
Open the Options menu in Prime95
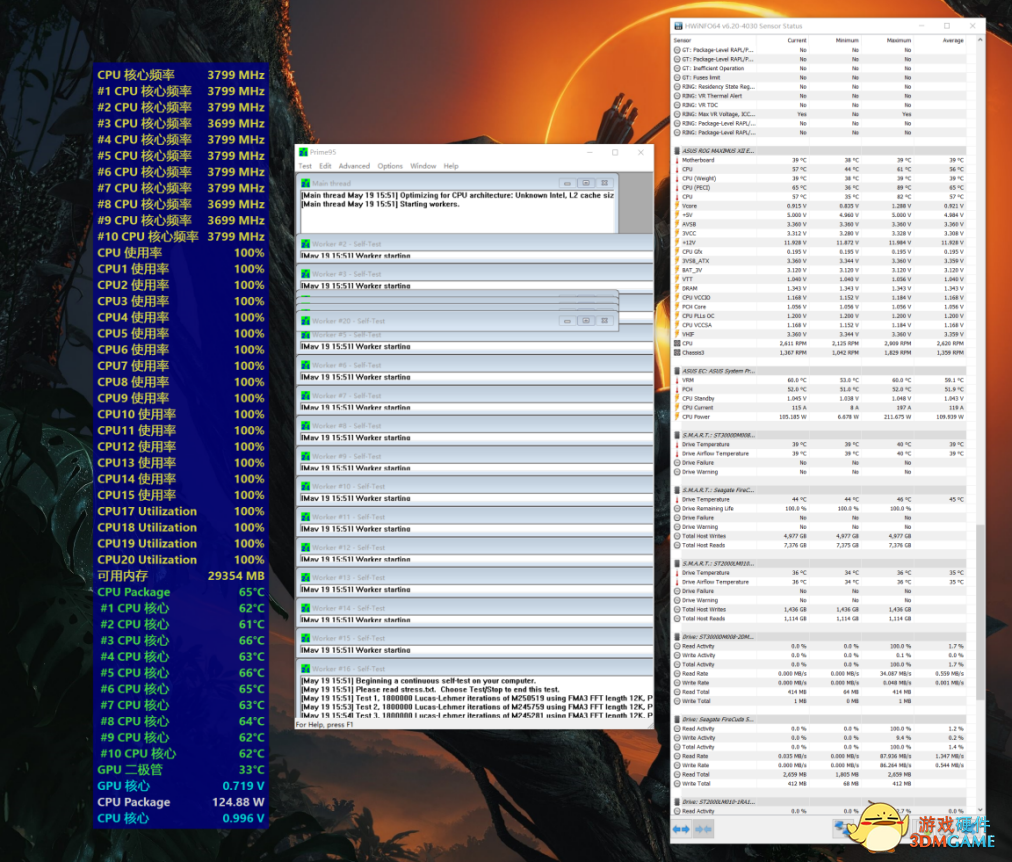(390, 166)
